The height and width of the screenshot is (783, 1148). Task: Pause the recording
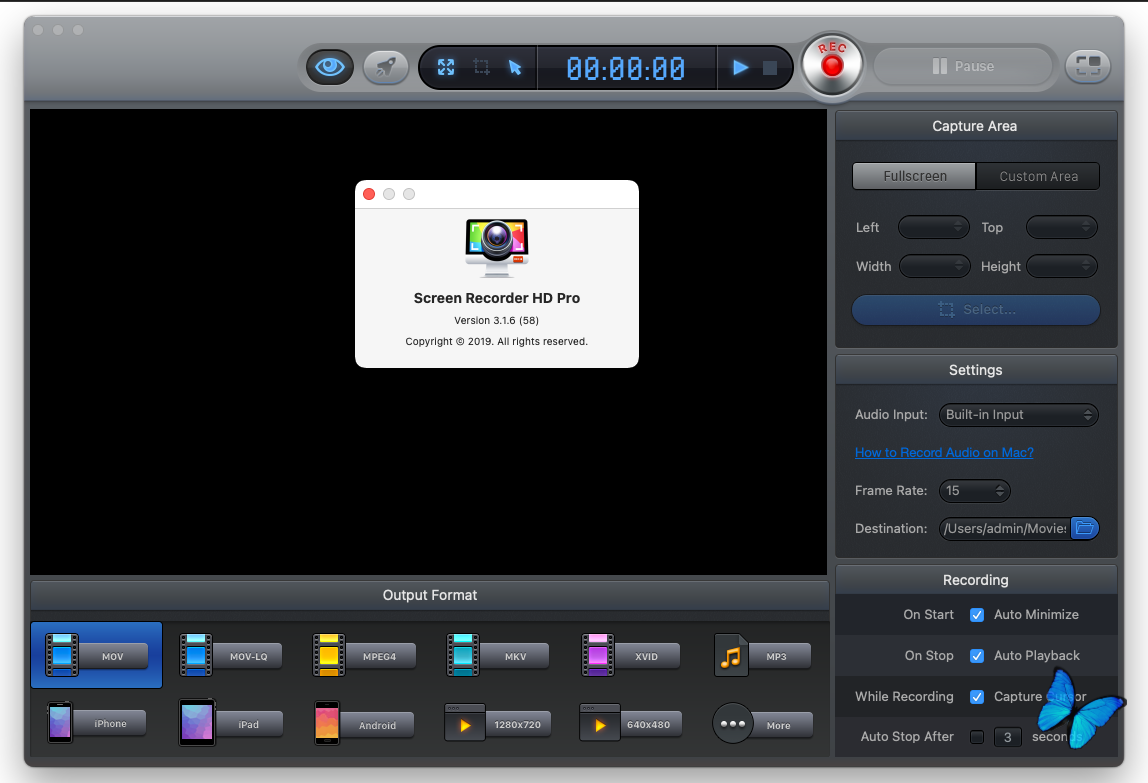click(964, 67)
